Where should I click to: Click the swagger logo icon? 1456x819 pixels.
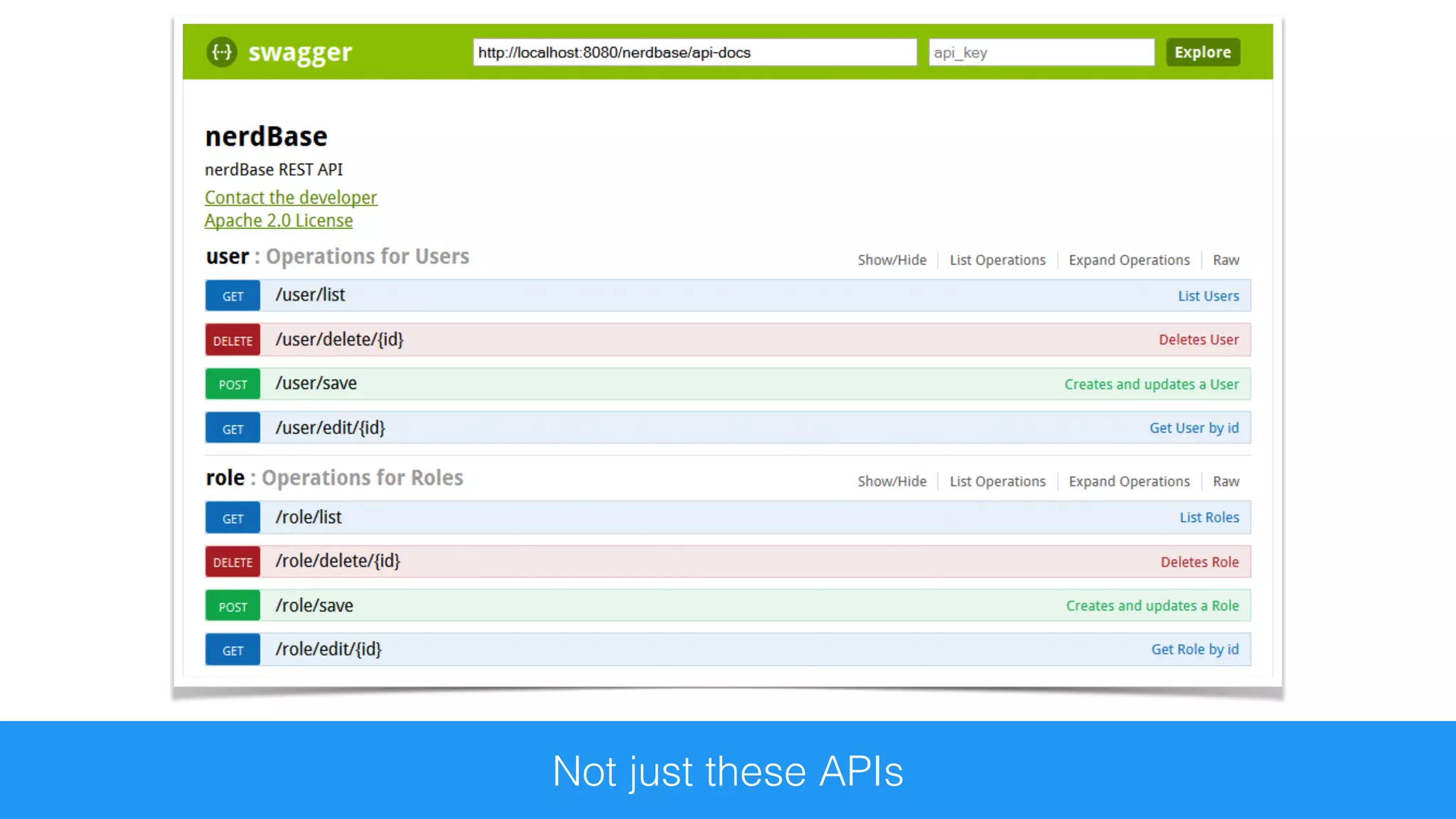click(x=222, y=52)
